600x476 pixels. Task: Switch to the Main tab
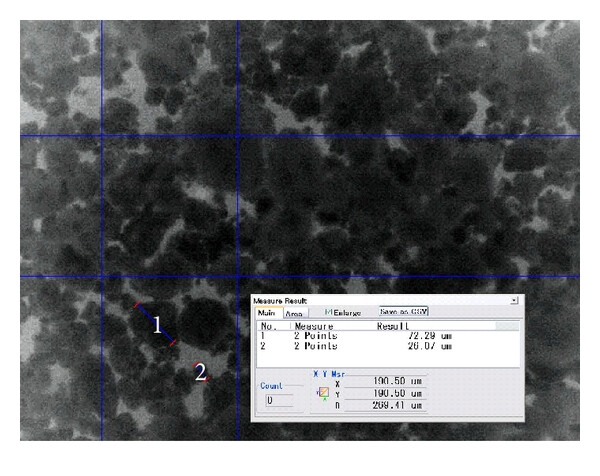pos(267,313)
